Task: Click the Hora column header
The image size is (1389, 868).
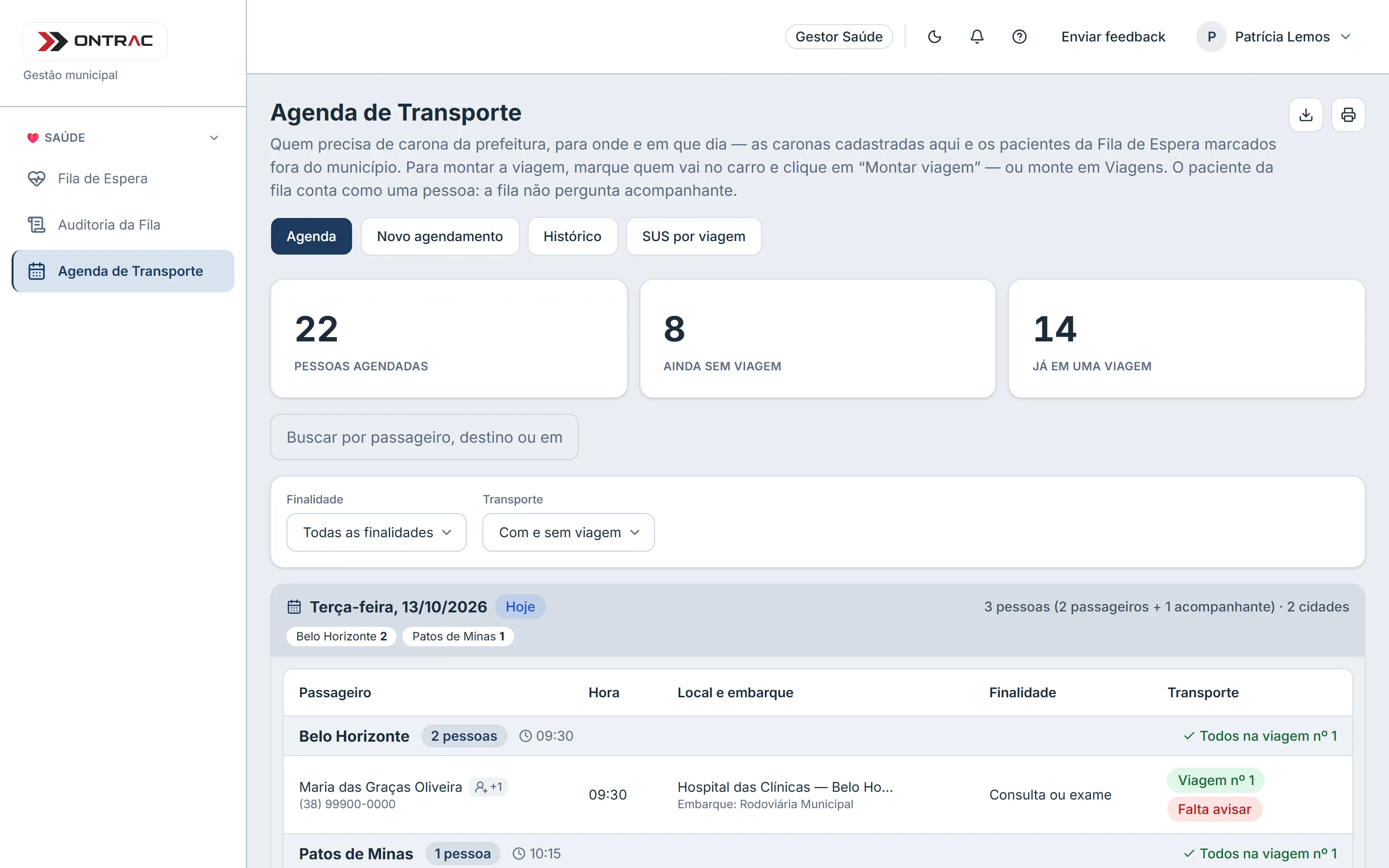Action: coord(604,692)
